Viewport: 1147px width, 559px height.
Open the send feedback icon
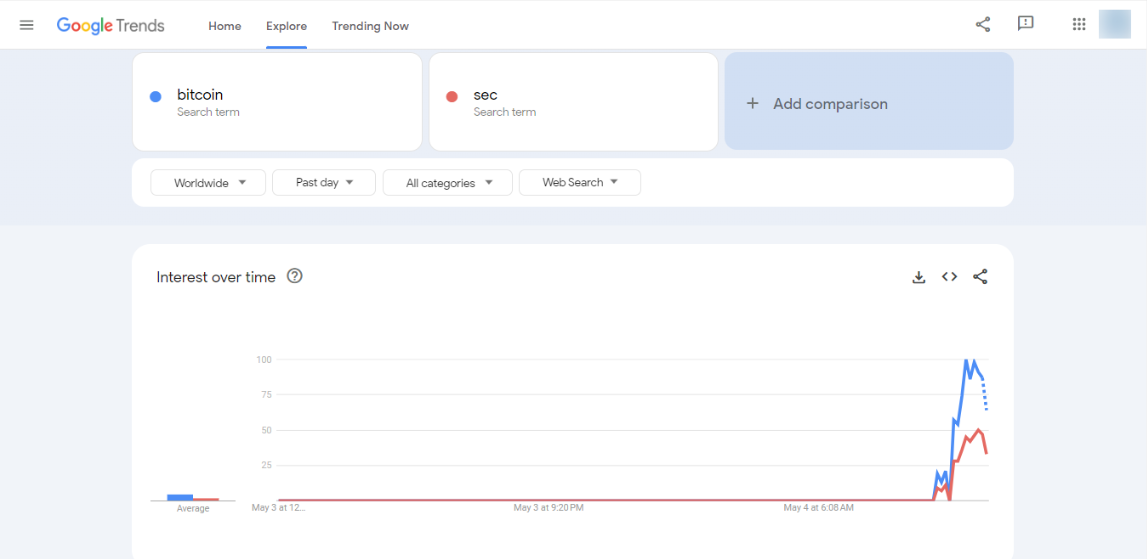point(1025,24)
